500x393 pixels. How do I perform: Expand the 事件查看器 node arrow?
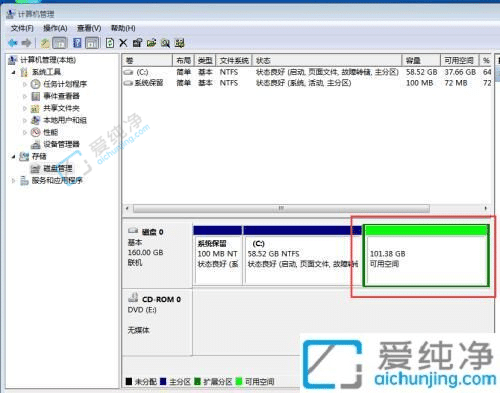25,96
